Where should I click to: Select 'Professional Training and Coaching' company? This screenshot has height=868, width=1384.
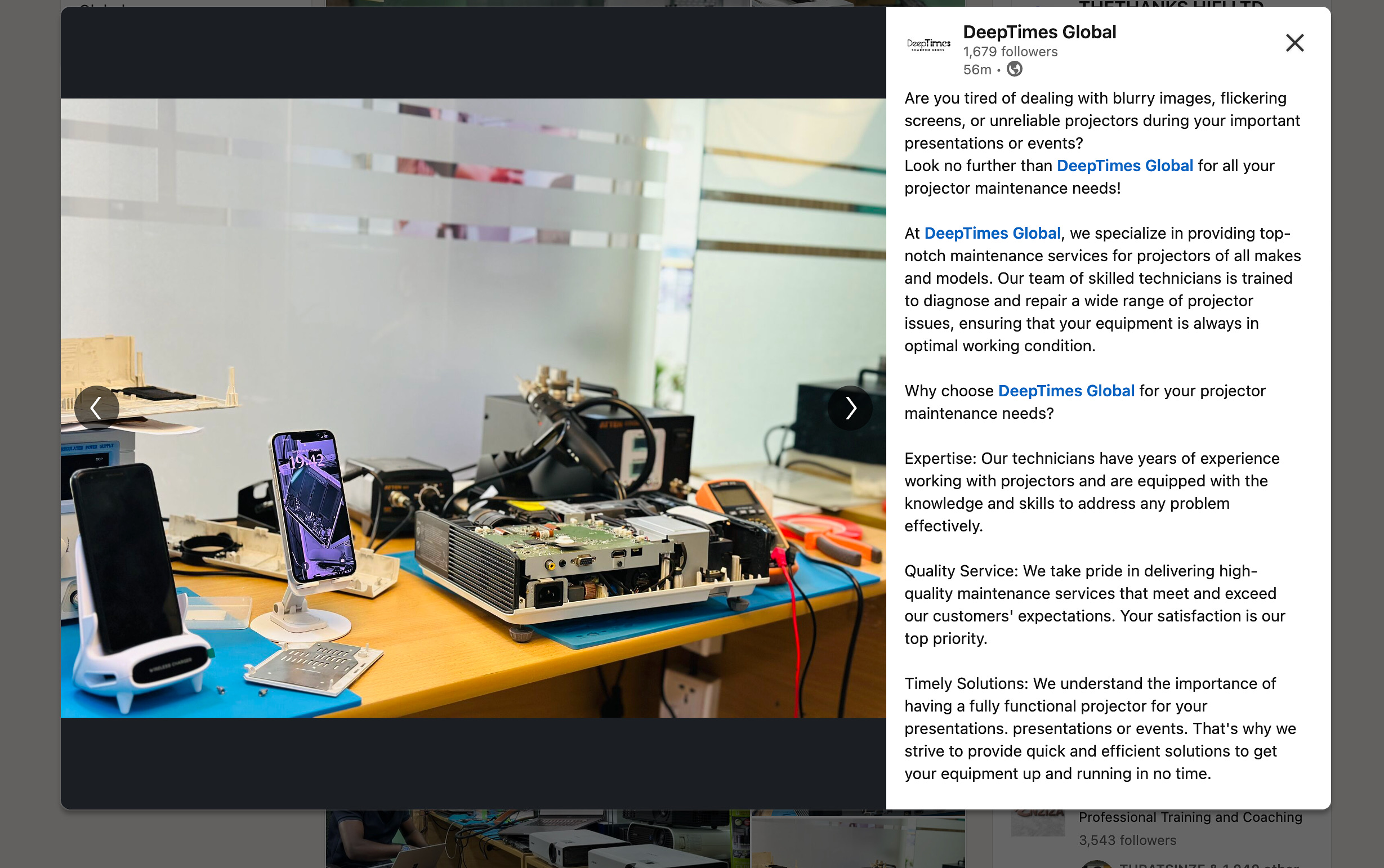(x=1190, y=817)
